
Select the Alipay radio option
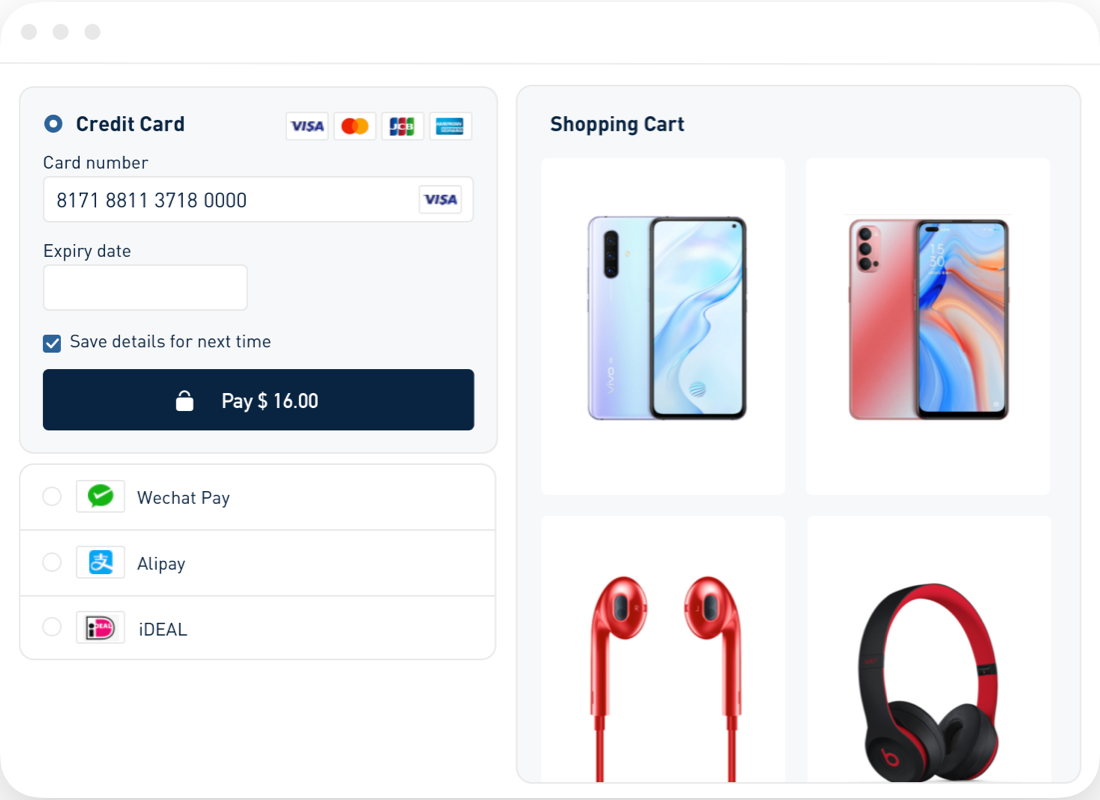(x=52, y=562)
